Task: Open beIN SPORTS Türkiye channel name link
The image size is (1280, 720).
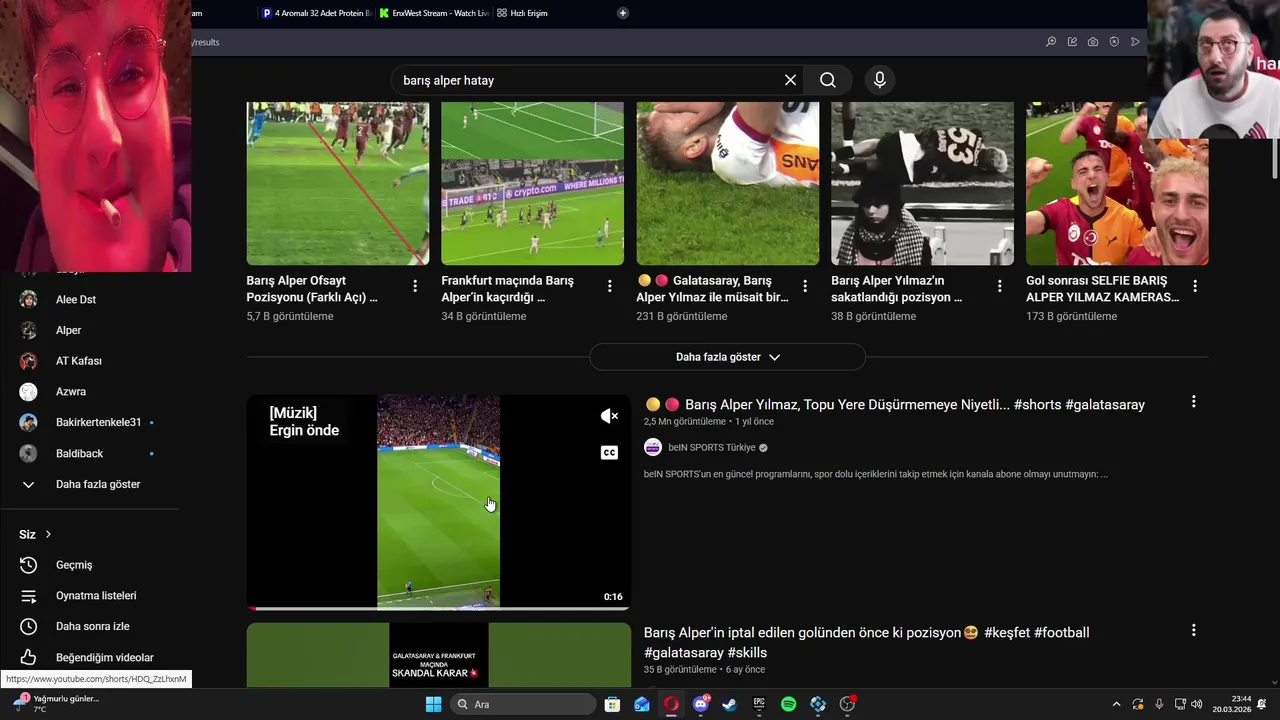Action: [711, 447]
